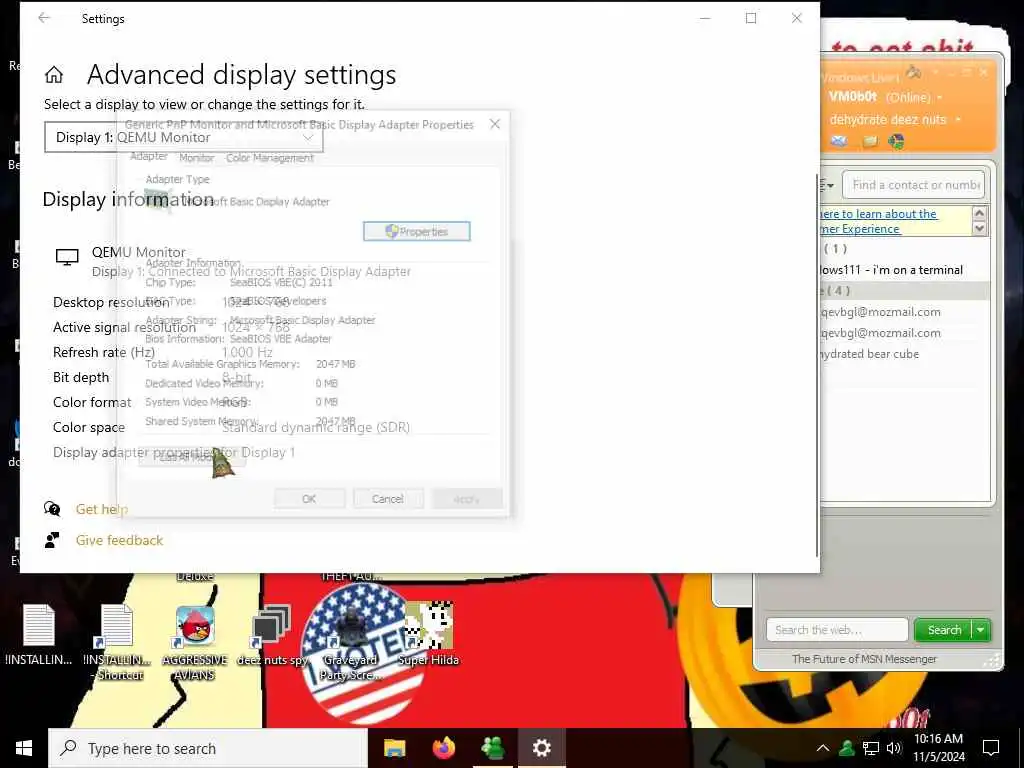Image resolution: width=1024 pixels, height=768 pixels.
Task: Open Display adapter properties for Display 1
Action: (174, 452)
